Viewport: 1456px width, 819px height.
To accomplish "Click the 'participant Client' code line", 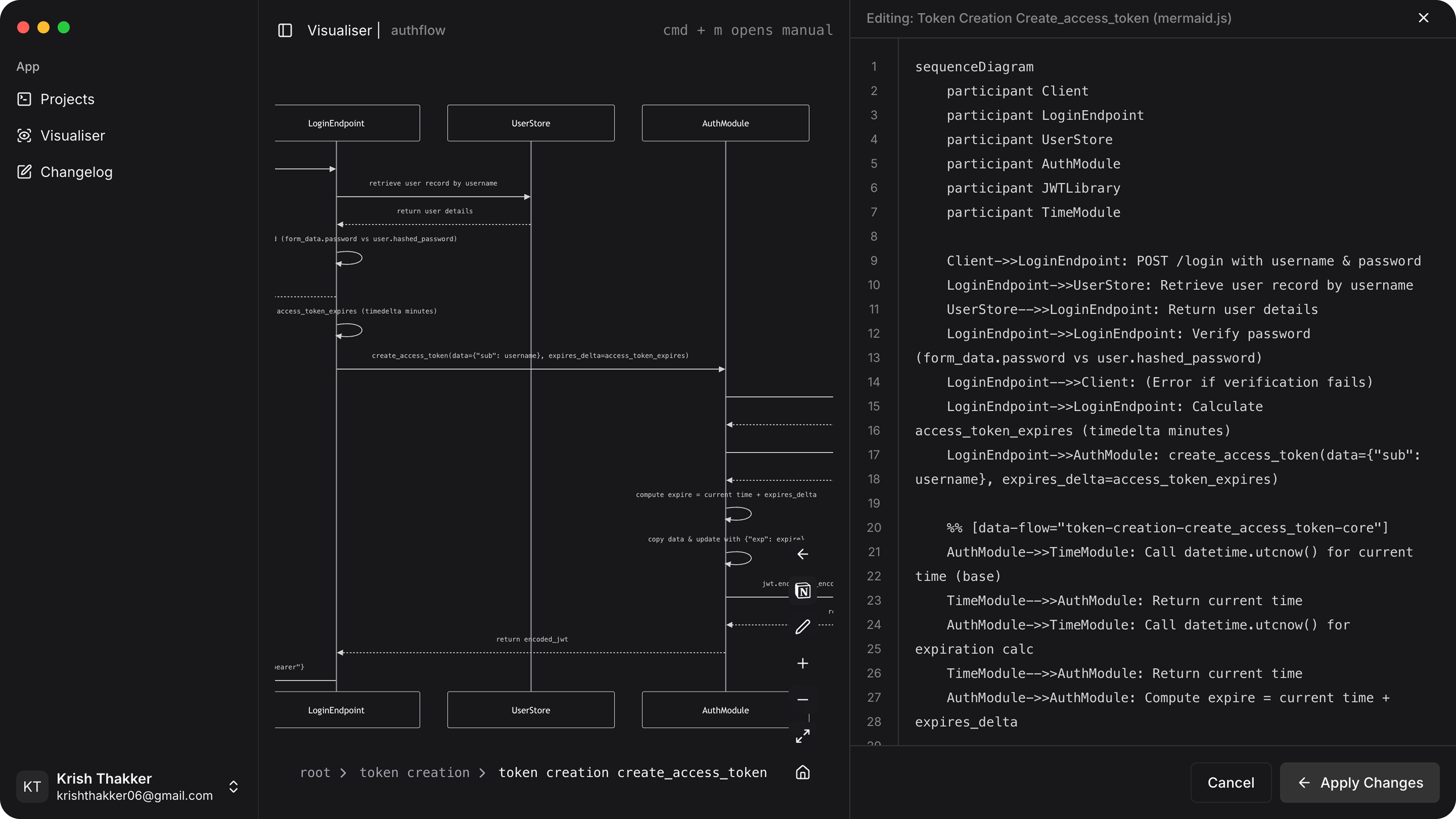I will (x=1017, y=91).
